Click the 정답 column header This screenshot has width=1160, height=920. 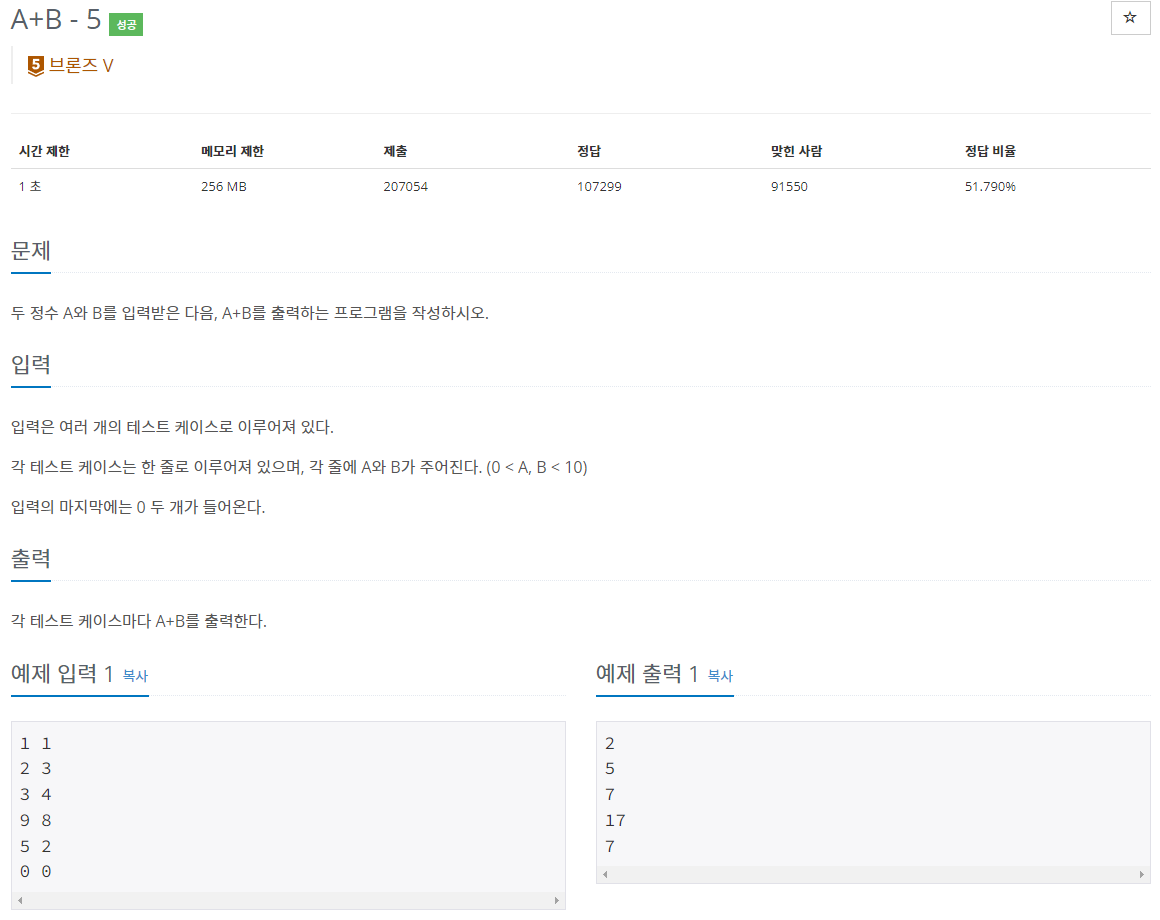pyautogui.click(x=589, y=151)
